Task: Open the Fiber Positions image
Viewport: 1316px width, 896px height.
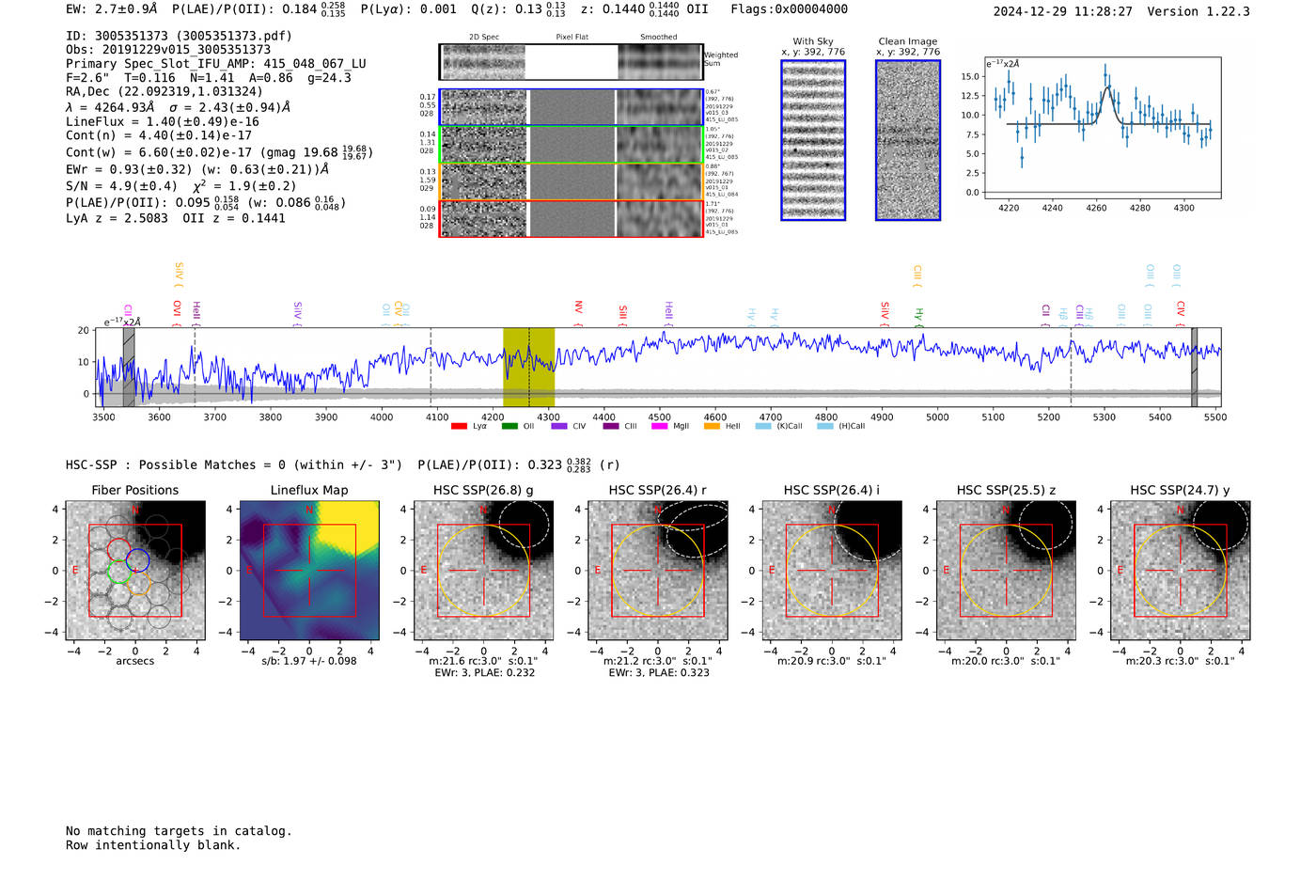Action: (x=135, y=571)
